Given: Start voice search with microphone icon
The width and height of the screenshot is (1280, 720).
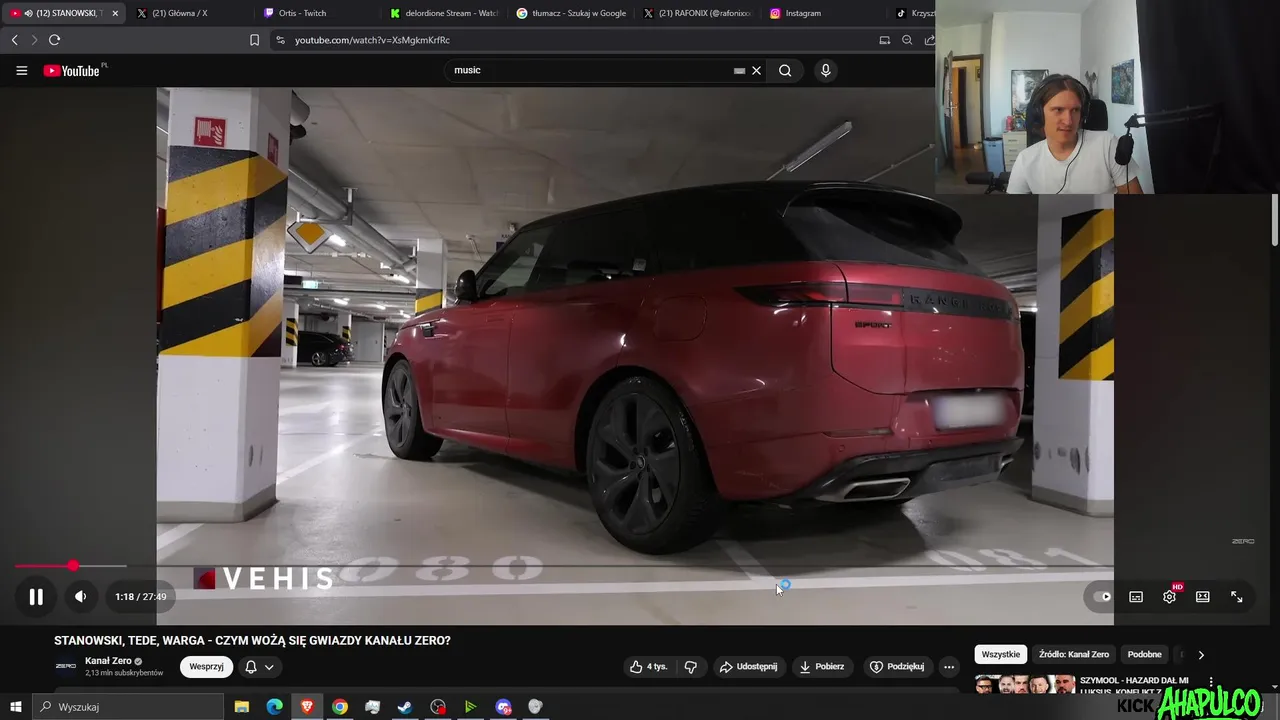Looking at the screenshot, I should (825, 71).
